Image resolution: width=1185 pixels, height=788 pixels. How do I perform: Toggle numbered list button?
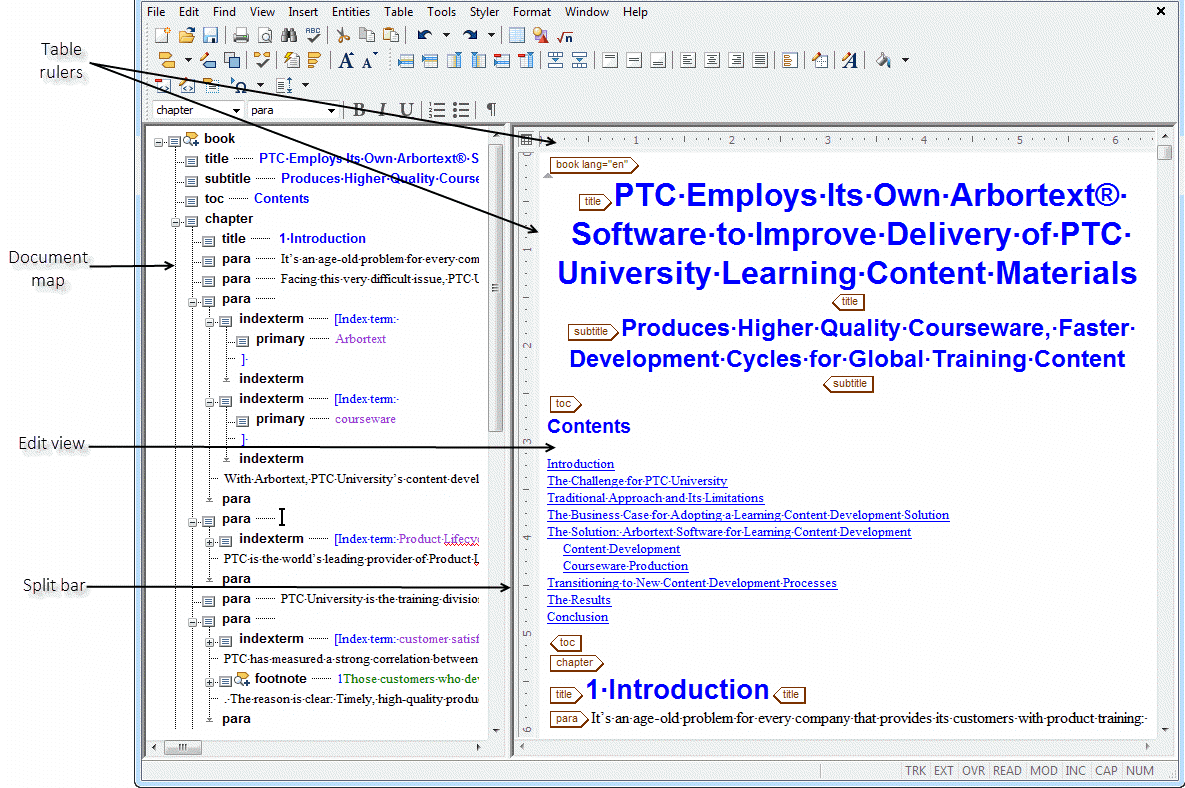point(437,110)
